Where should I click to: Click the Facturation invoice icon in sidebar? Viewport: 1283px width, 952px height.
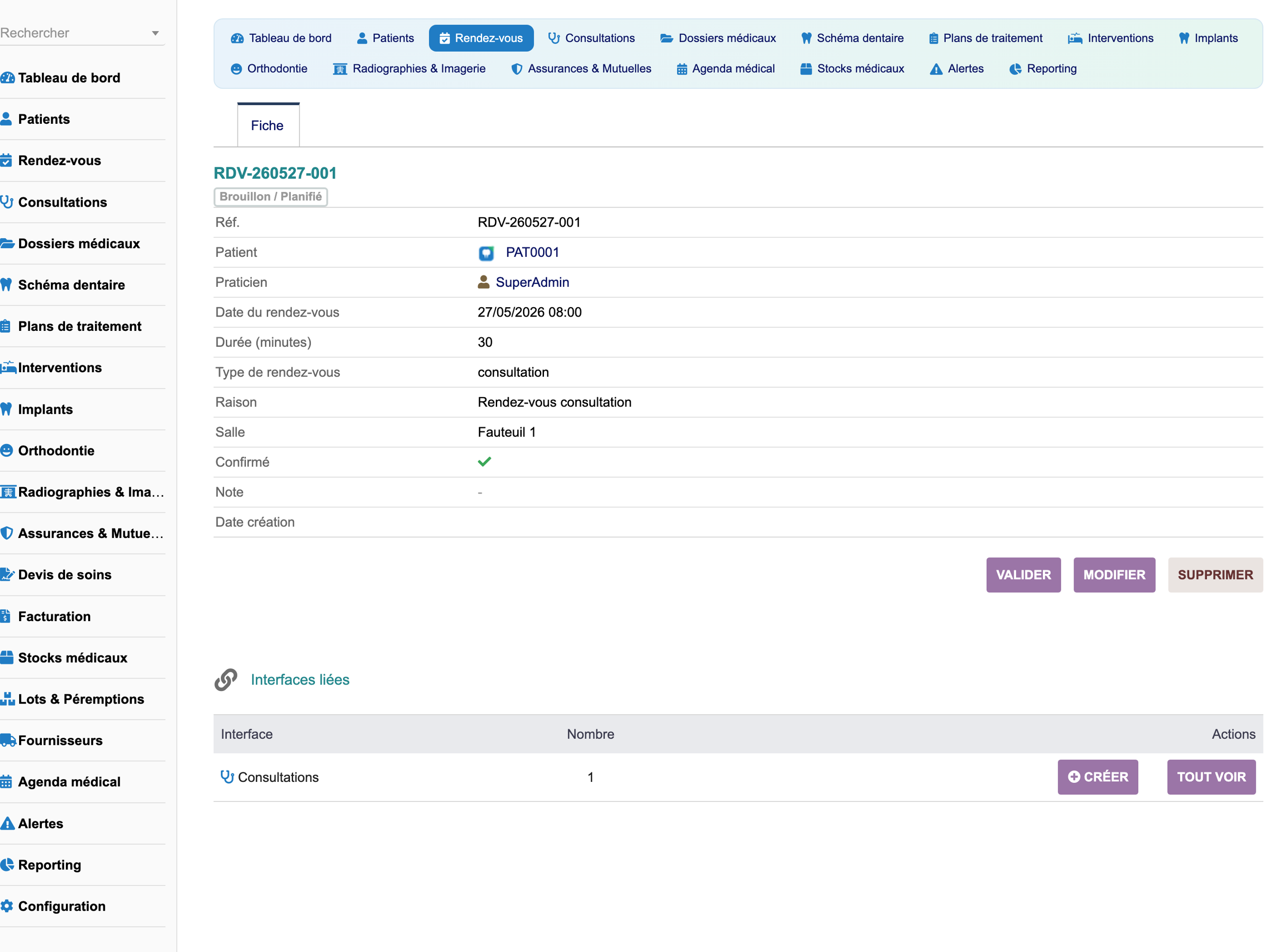(6, 616)
